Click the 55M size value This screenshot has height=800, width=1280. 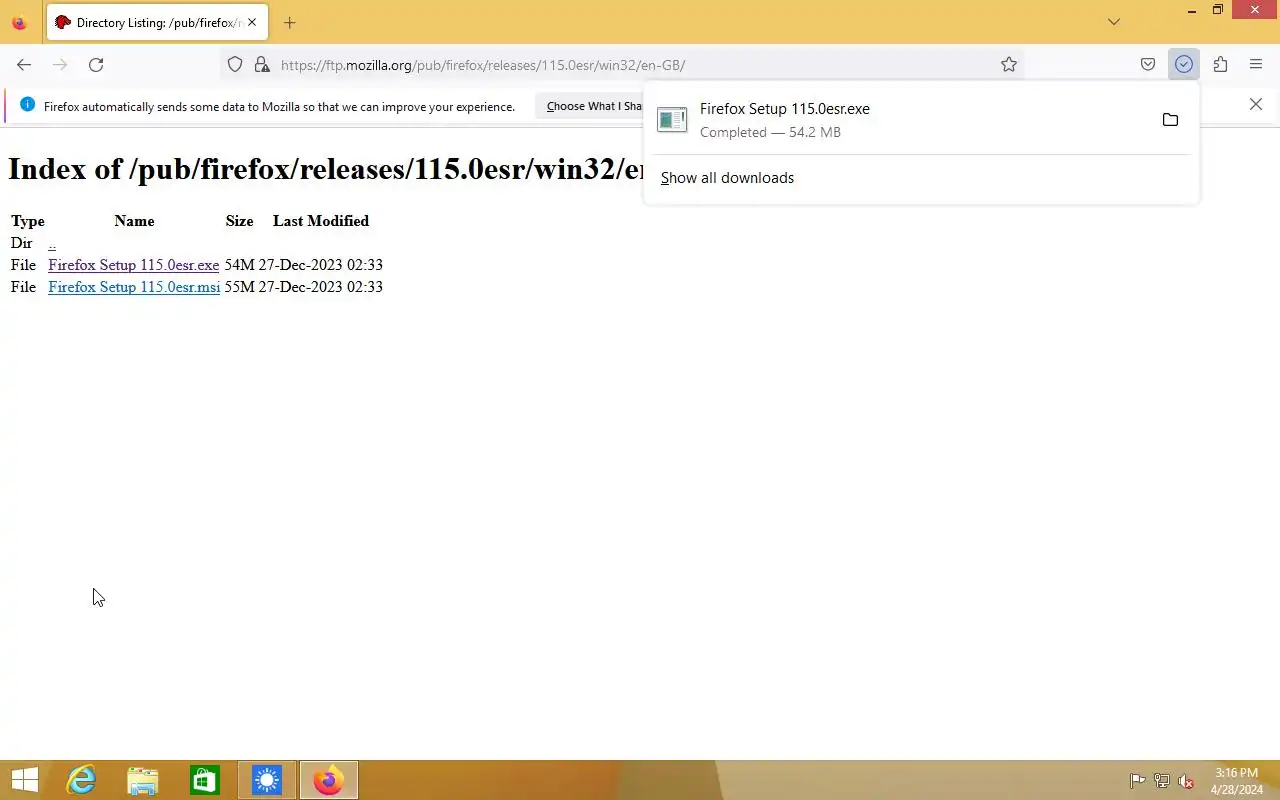(240, 287)
